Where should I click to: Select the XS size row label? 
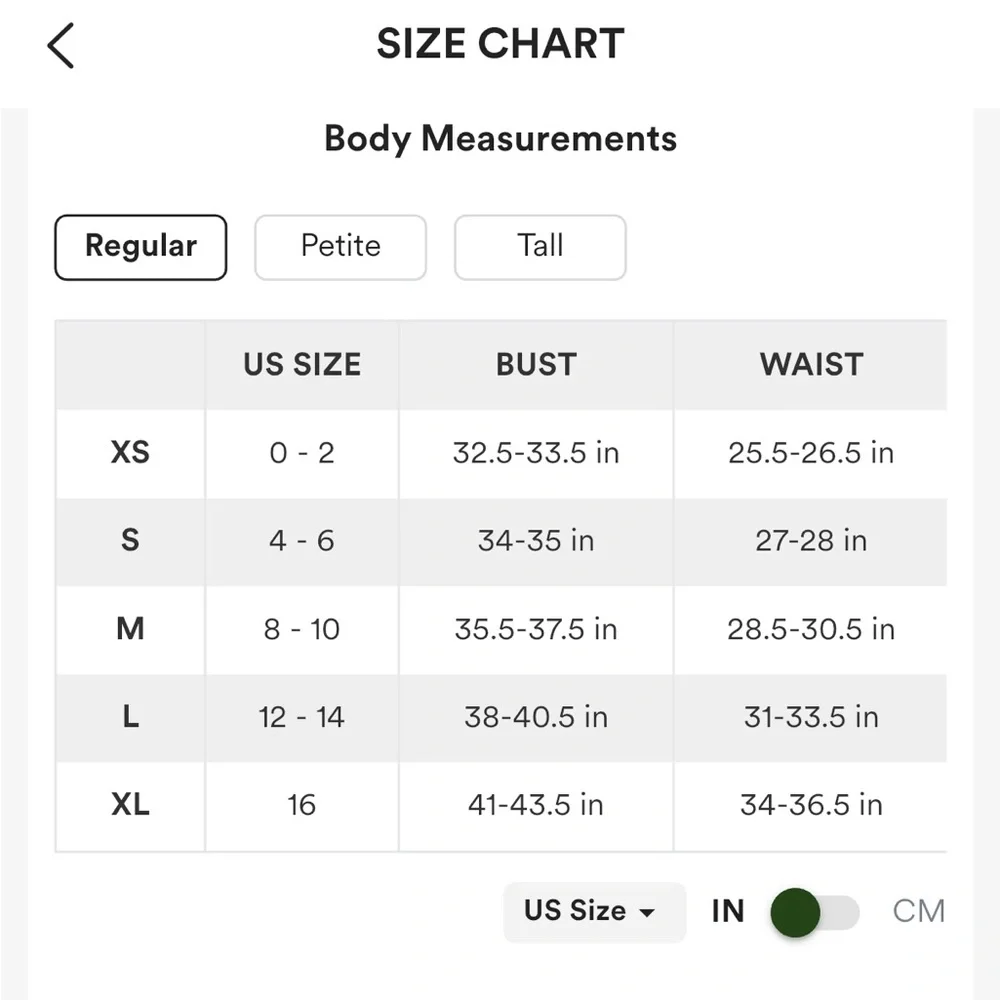point(130,453)
